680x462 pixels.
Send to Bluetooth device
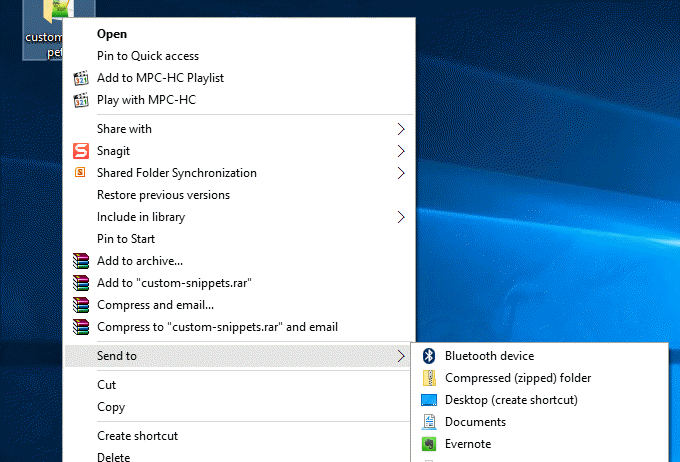(x=539, y=356)
